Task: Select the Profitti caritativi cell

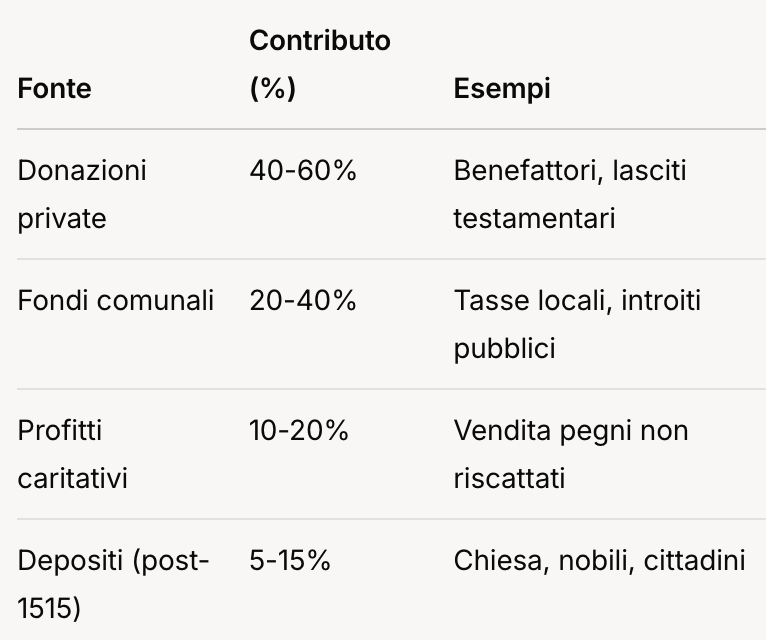Action: [x=73, y=454]
